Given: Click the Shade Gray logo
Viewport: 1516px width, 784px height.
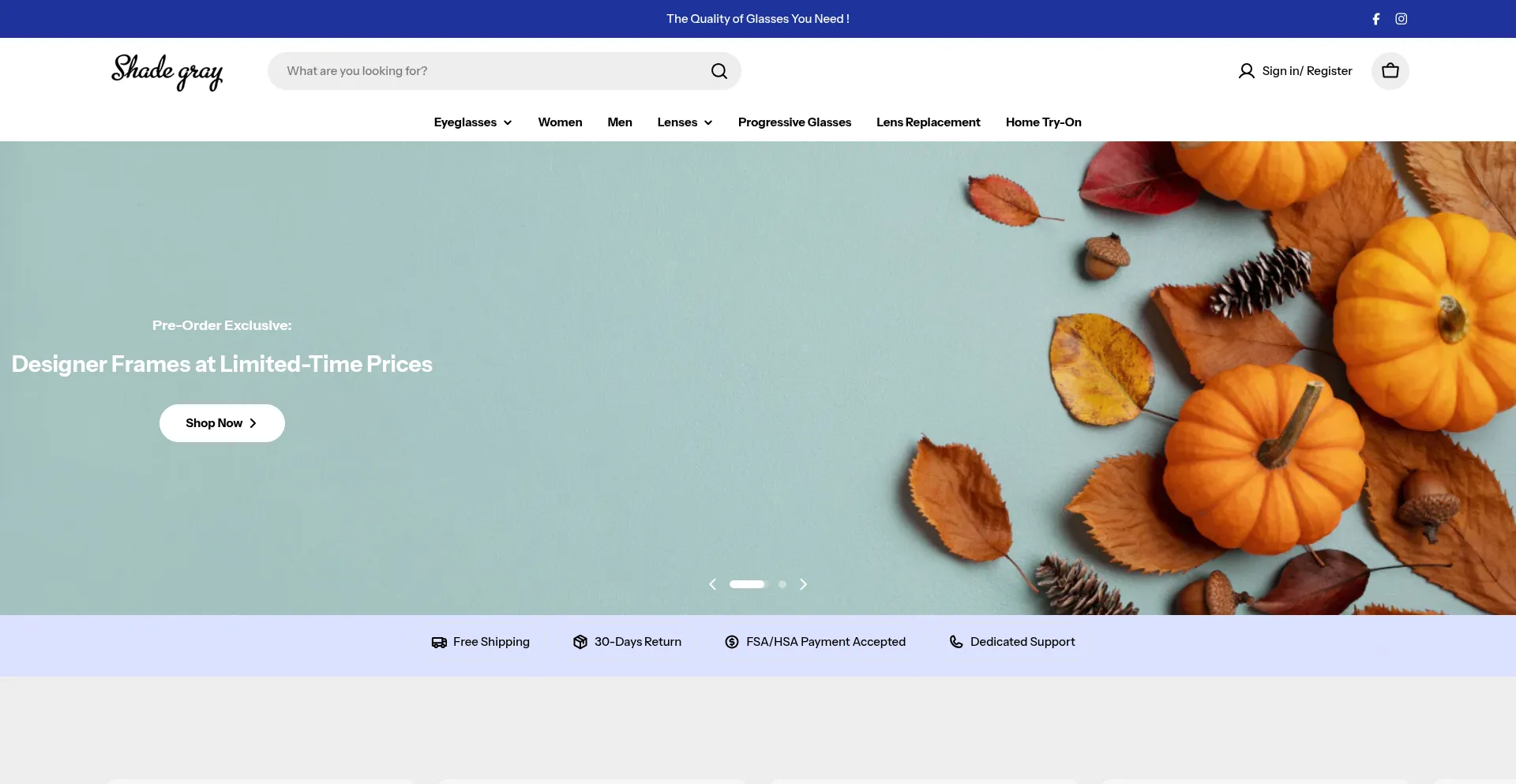Looking at the screenshot, I should (167, 72).
